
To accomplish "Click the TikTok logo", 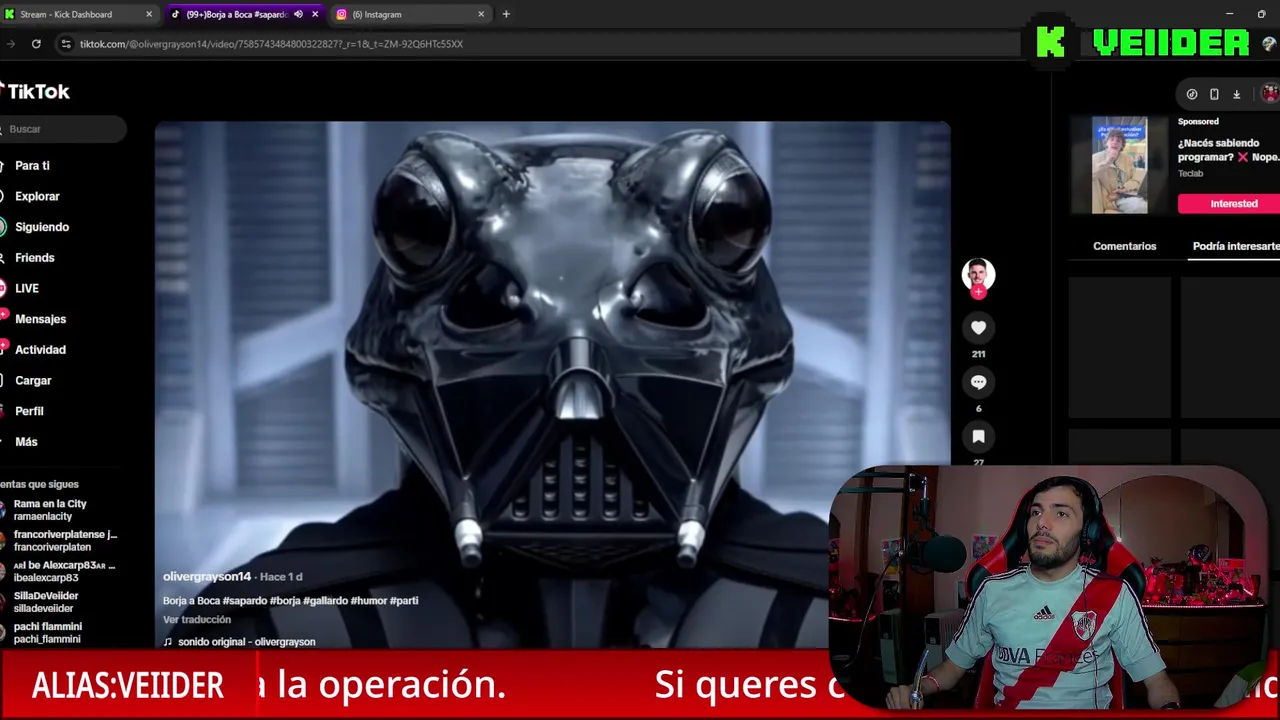I will [35, 91].
